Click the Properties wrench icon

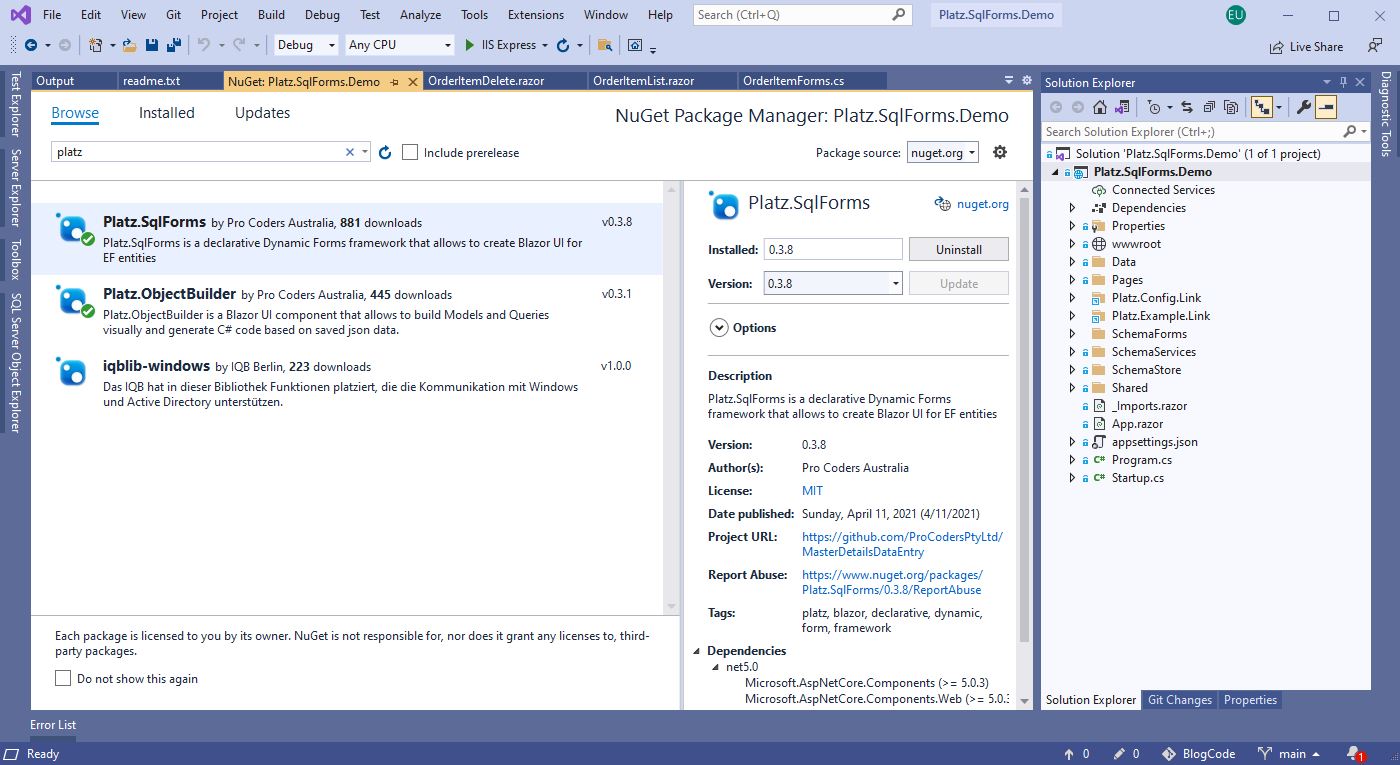1303,107
